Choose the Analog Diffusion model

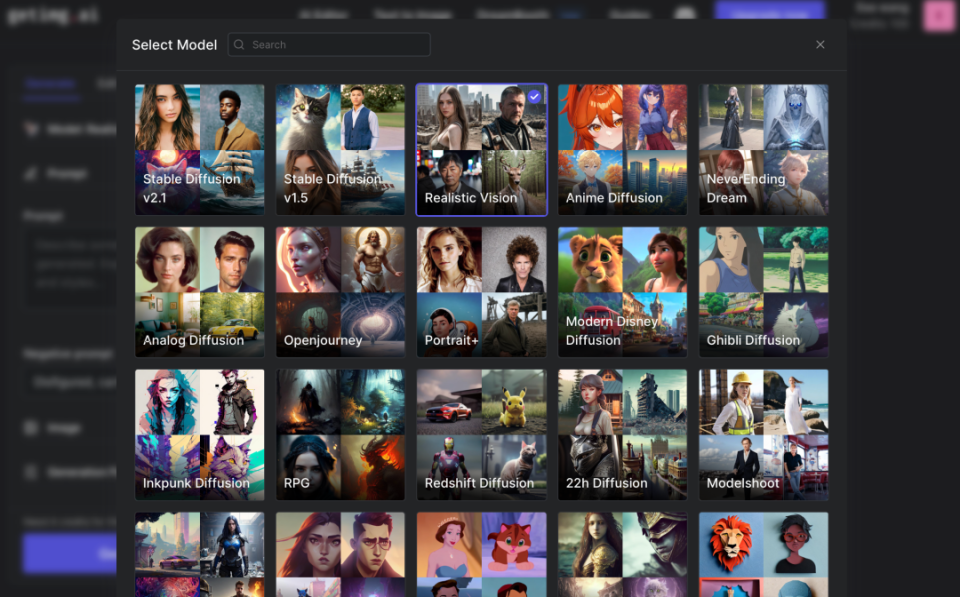pos(200,292)
